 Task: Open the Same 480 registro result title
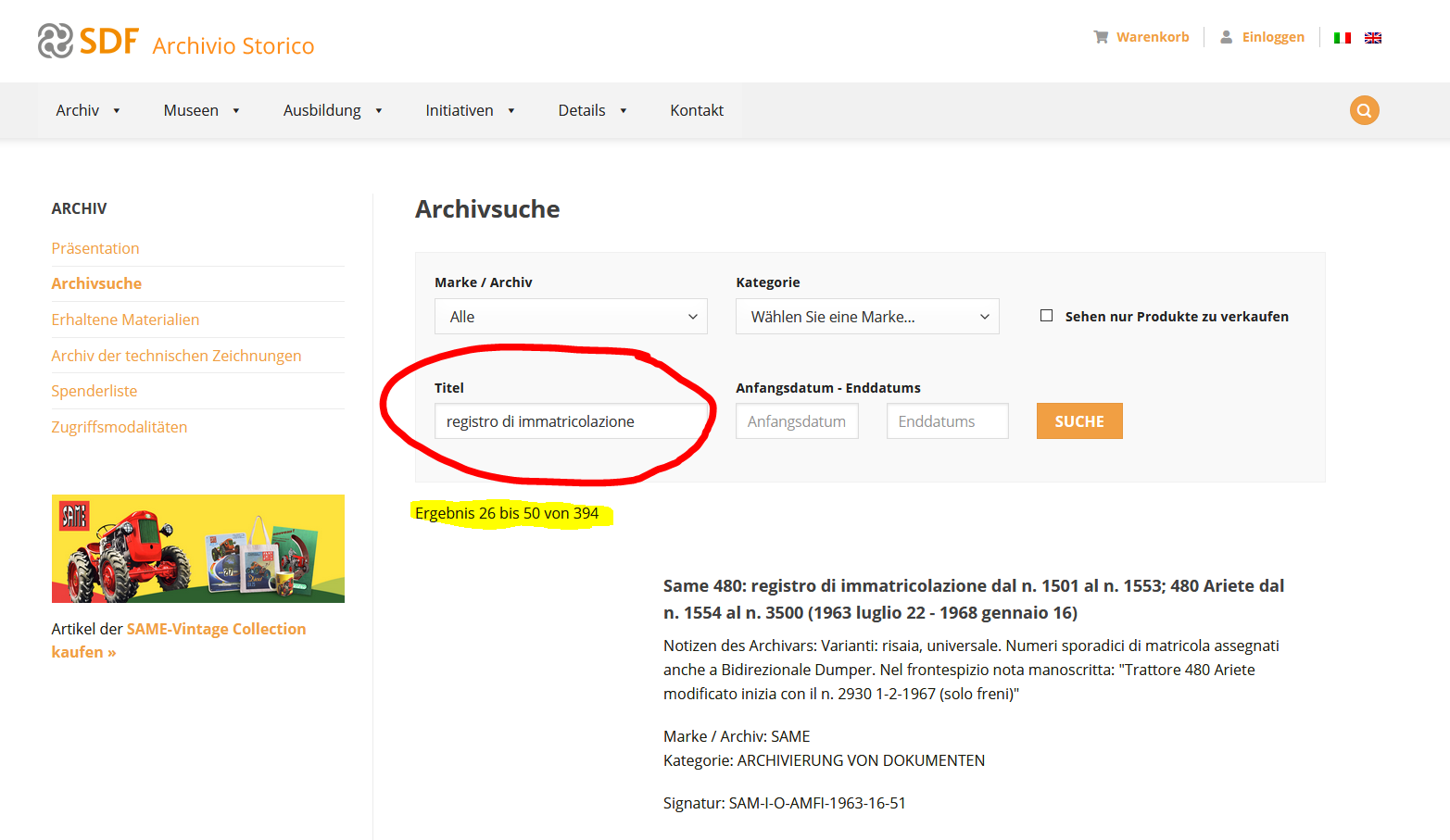tap(973, 598)
